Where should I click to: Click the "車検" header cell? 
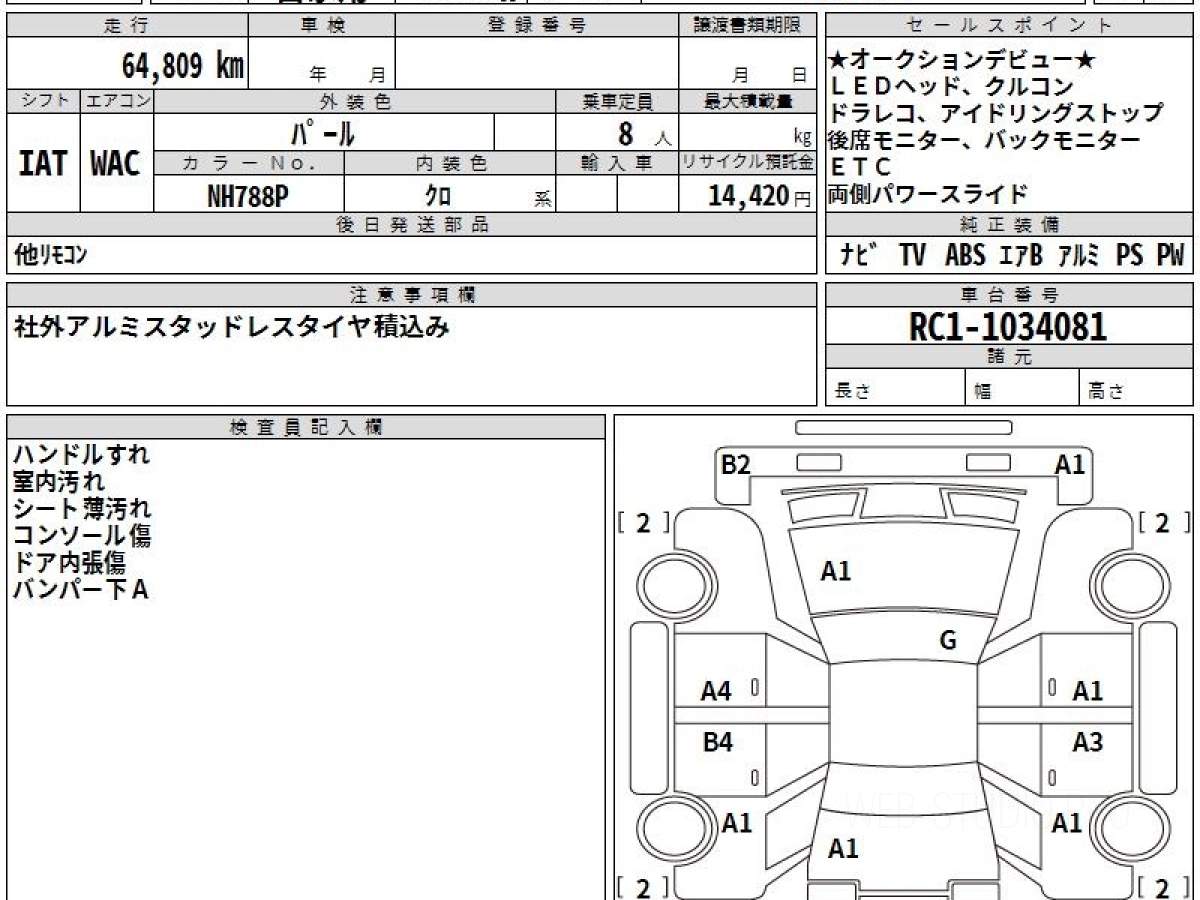coord(322,26)
